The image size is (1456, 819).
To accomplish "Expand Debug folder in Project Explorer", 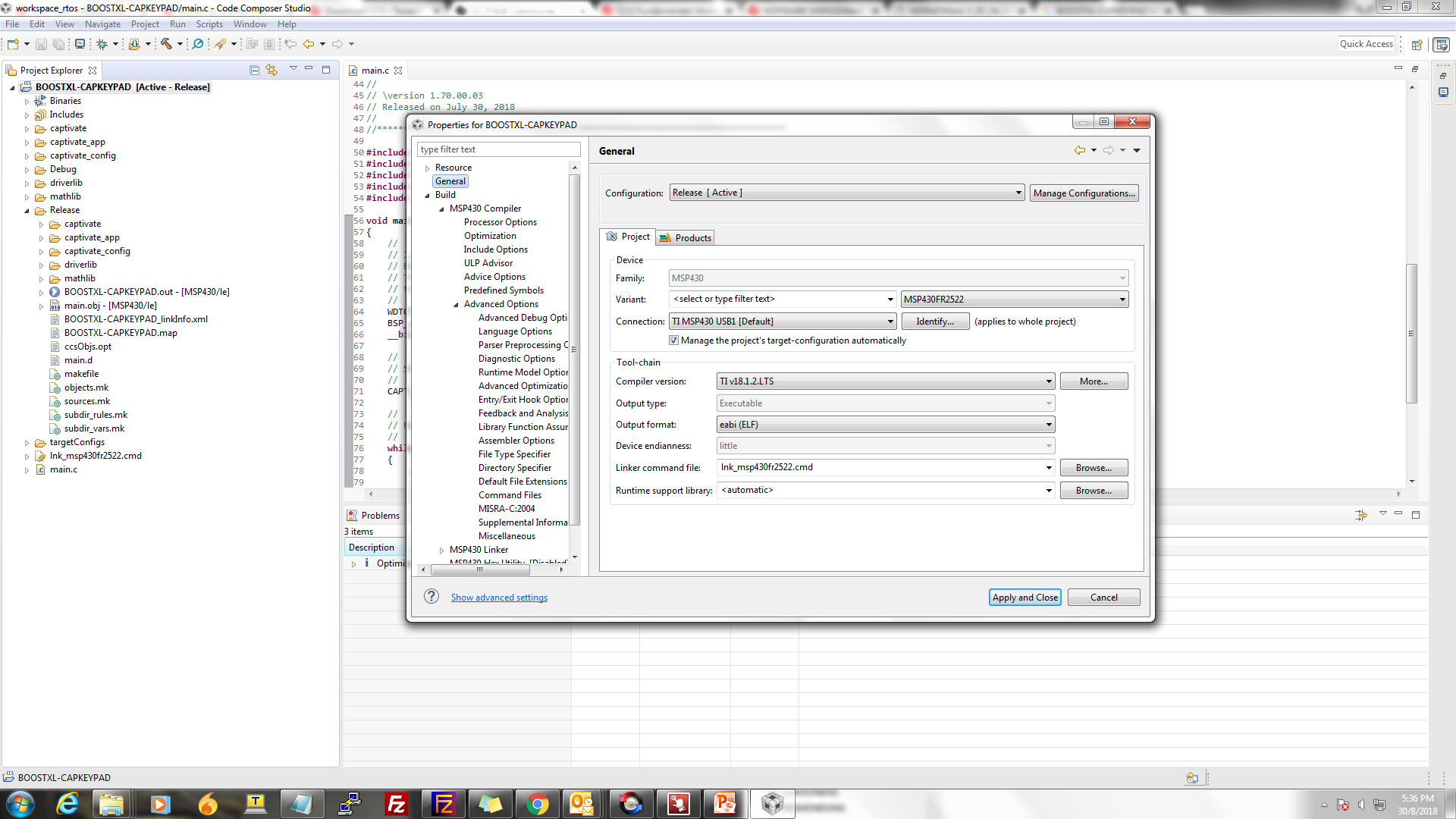I will click(27, 170).
